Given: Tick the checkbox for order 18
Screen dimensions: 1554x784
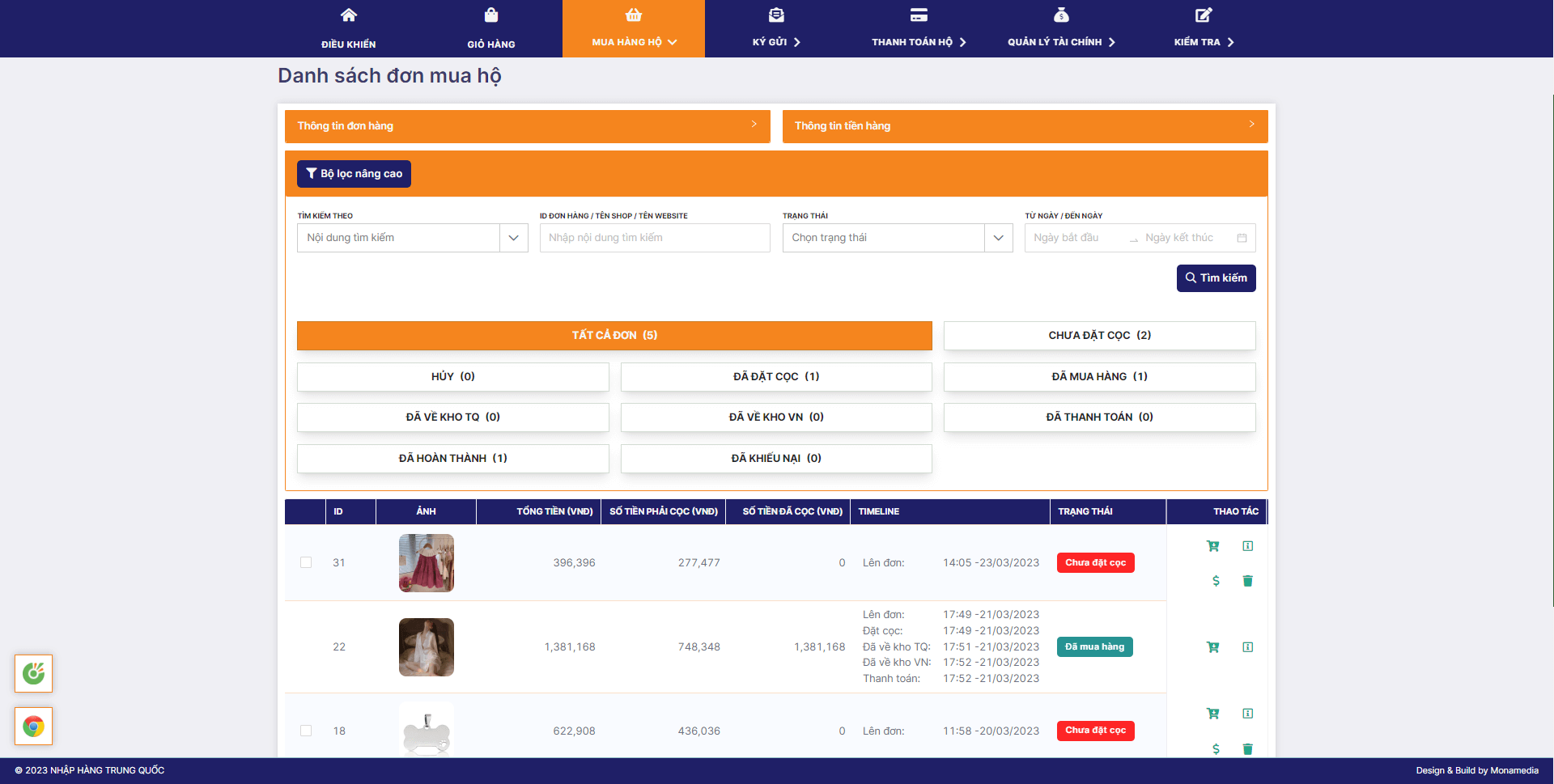Looking at the screenshot, I should [x=306, y=731].
